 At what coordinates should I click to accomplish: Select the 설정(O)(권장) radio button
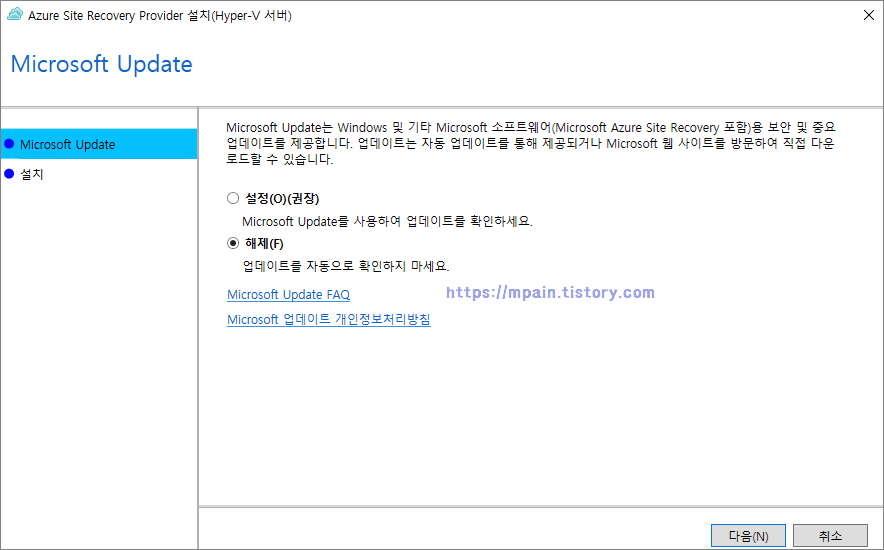(233, 198)
